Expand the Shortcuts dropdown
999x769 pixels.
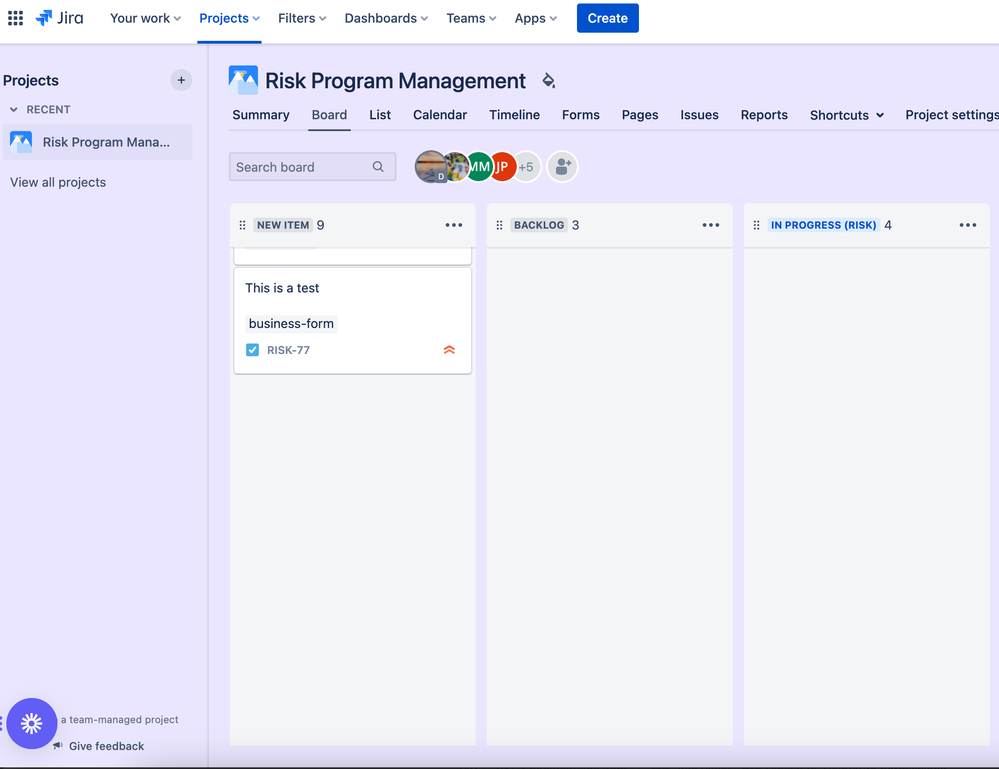pyautogui.click(x=847, y=115)
